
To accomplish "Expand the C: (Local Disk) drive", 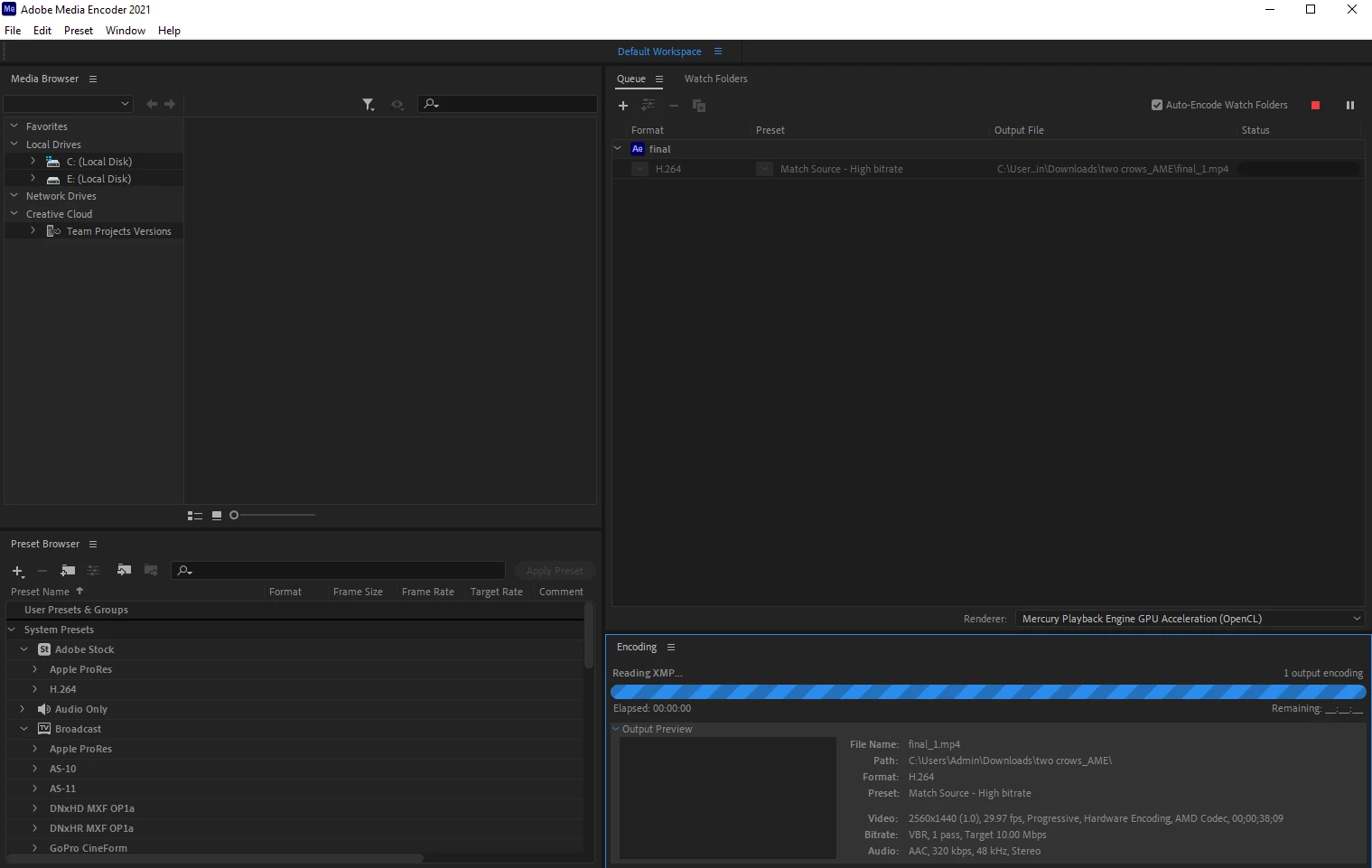I will tap(33, 162).
